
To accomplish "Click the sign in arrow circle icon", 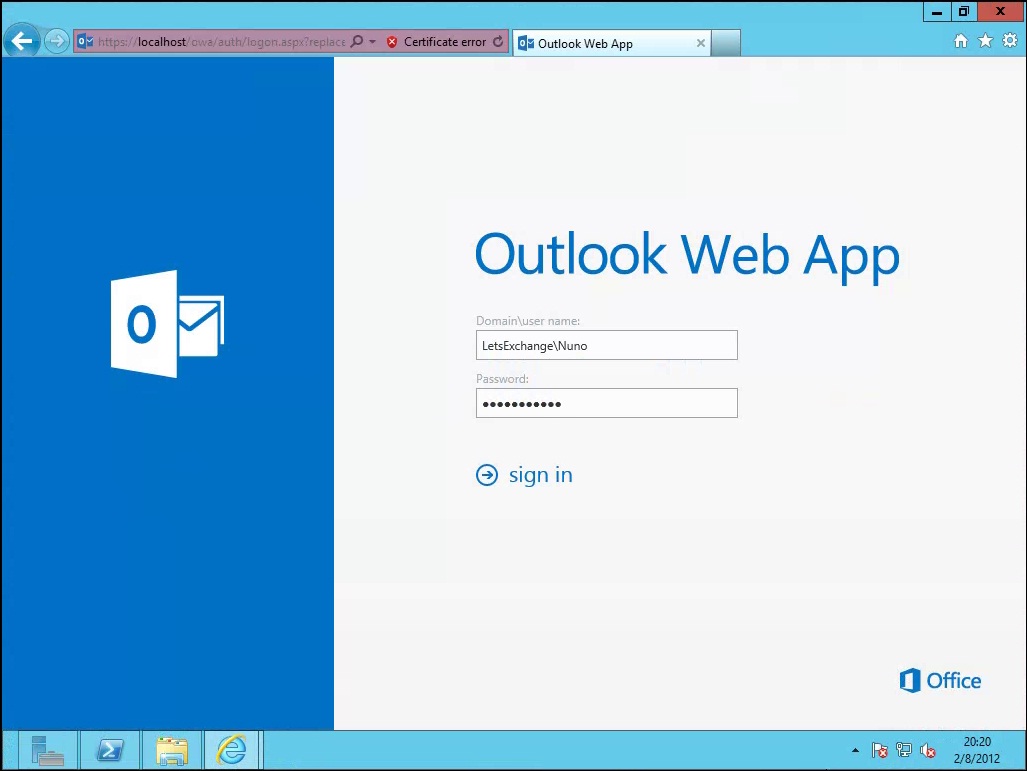I will pyautogui.click(x=487, y=475).
